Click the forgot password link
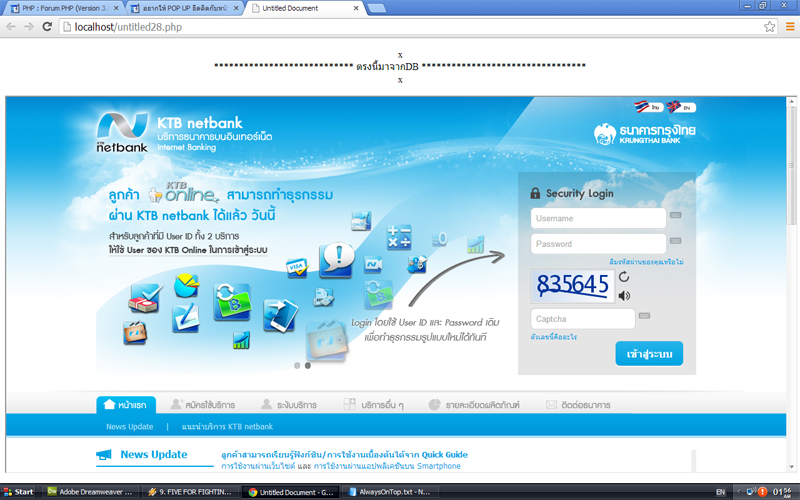The image size is (800, 500). tap(646, 262)
